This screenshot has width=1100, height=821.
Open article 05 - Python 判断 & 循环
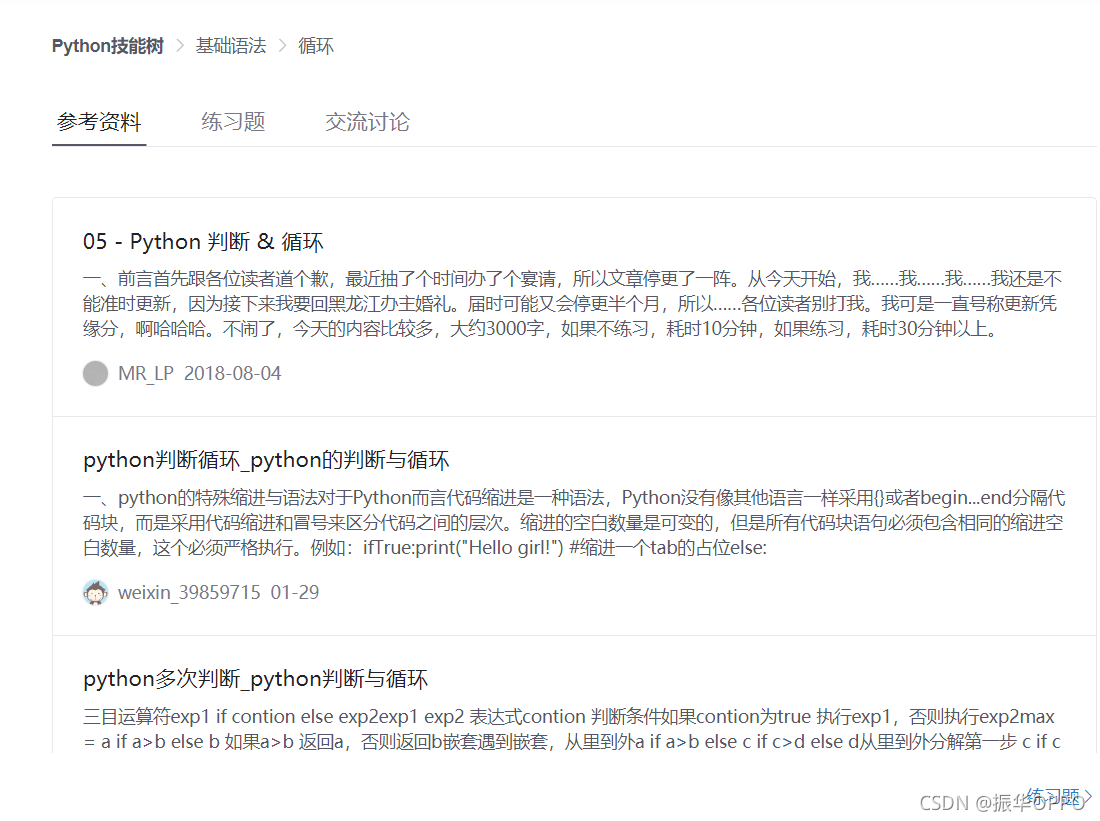[x=203, y=242]
